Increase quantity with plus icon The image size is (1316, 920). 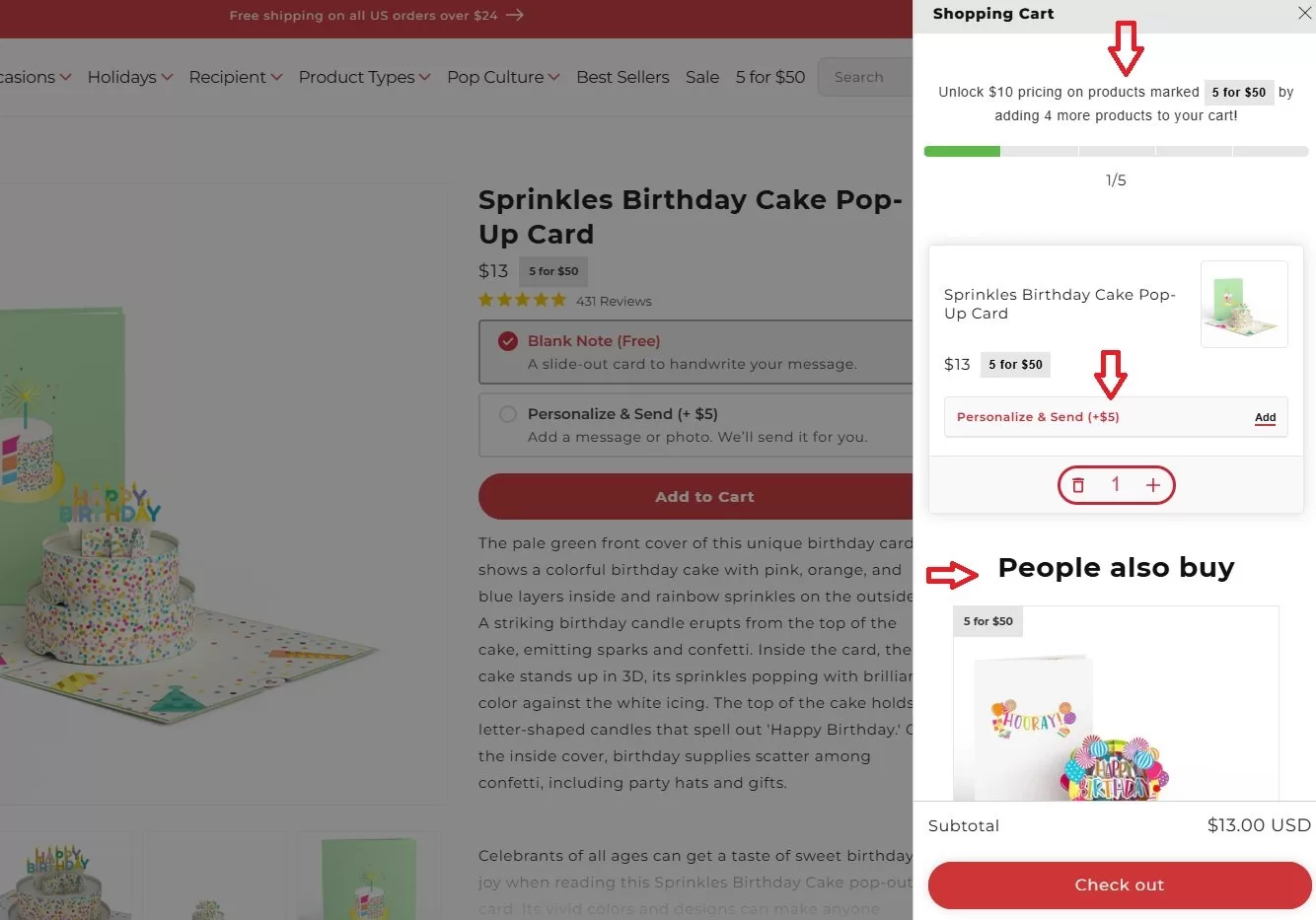tap(1152, 485)
